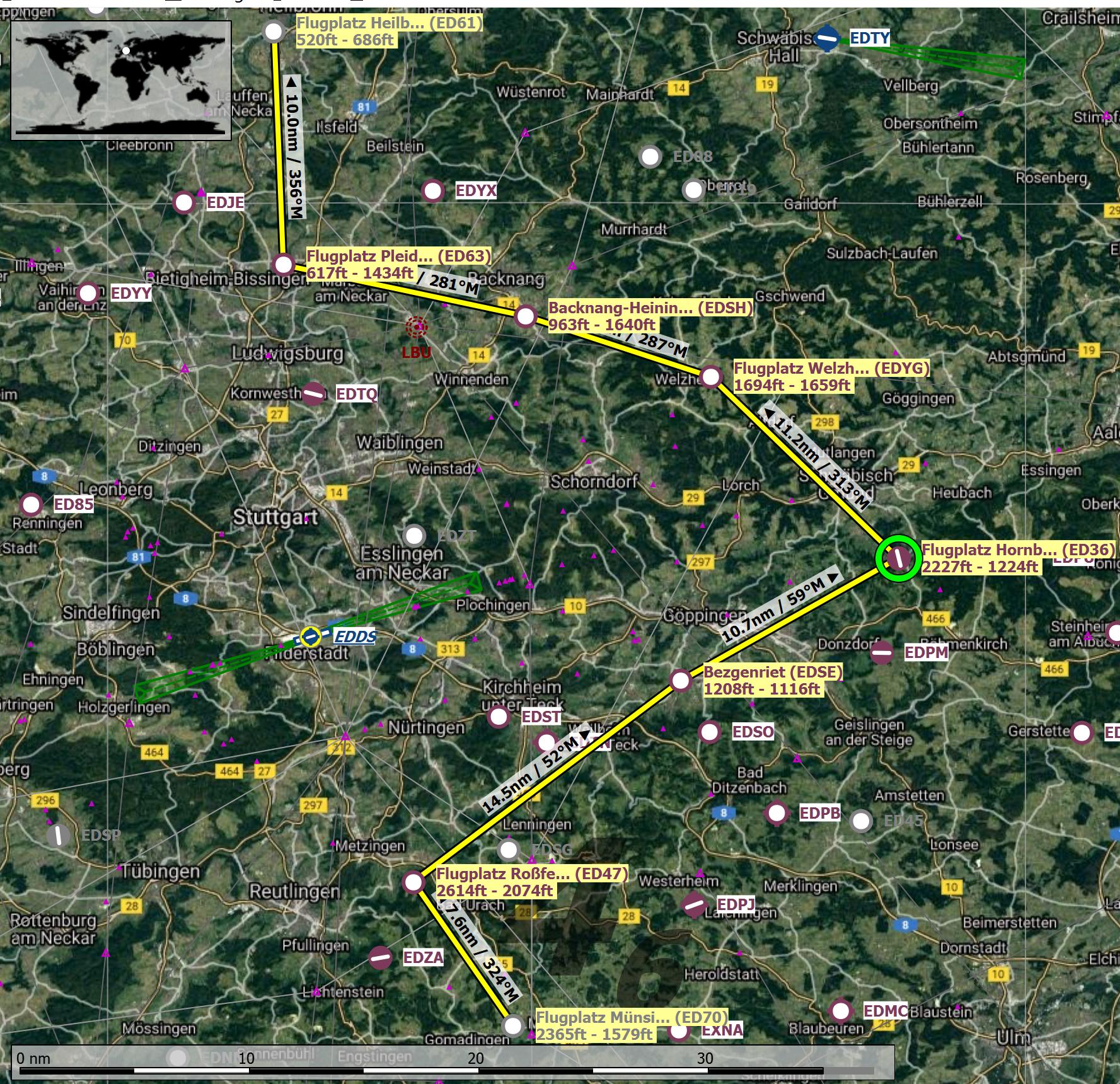Click the ED63 Pleidelsheim waypoint symbol

coord(284,265)
